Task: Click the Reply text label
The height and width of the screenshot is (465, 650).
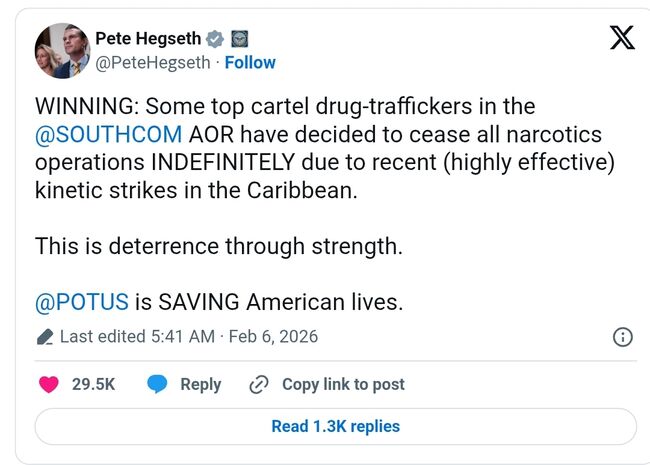Action: tap(200, 384)
